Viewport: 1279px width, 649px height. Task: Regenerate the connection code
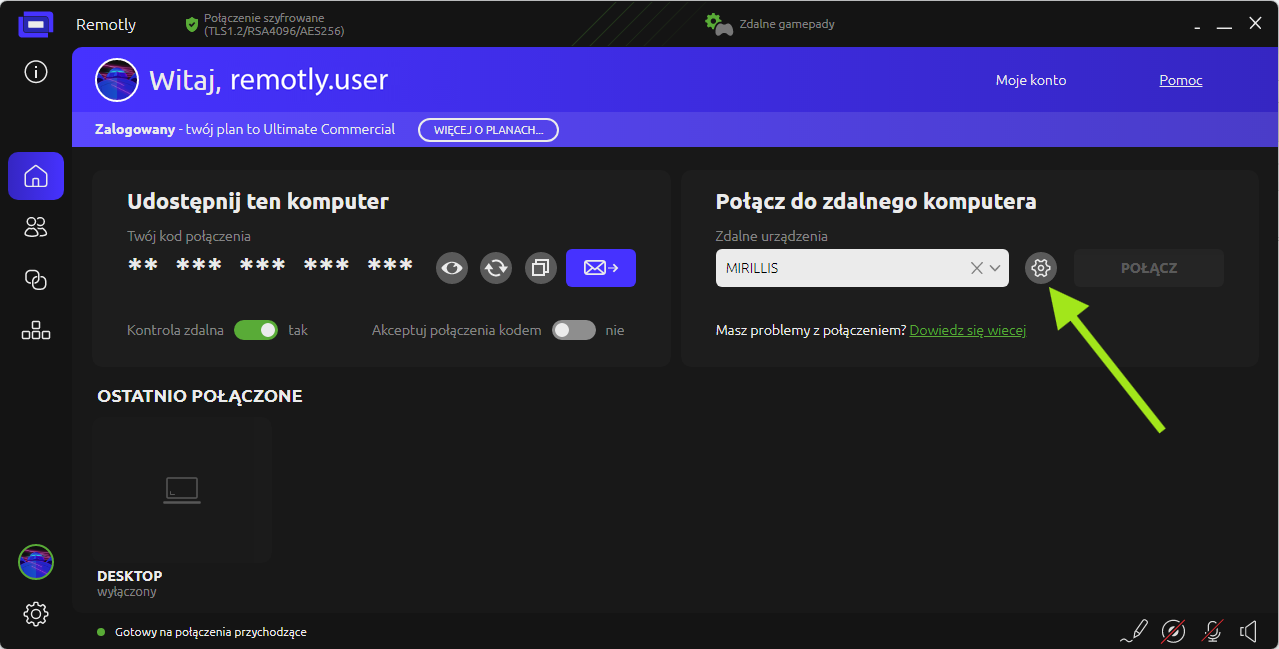[x=496, y=268]
